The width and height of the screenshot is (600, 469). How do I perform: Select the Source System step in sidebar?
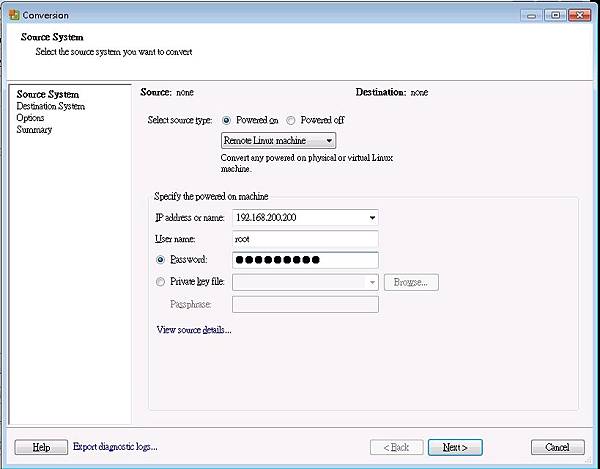48,94
